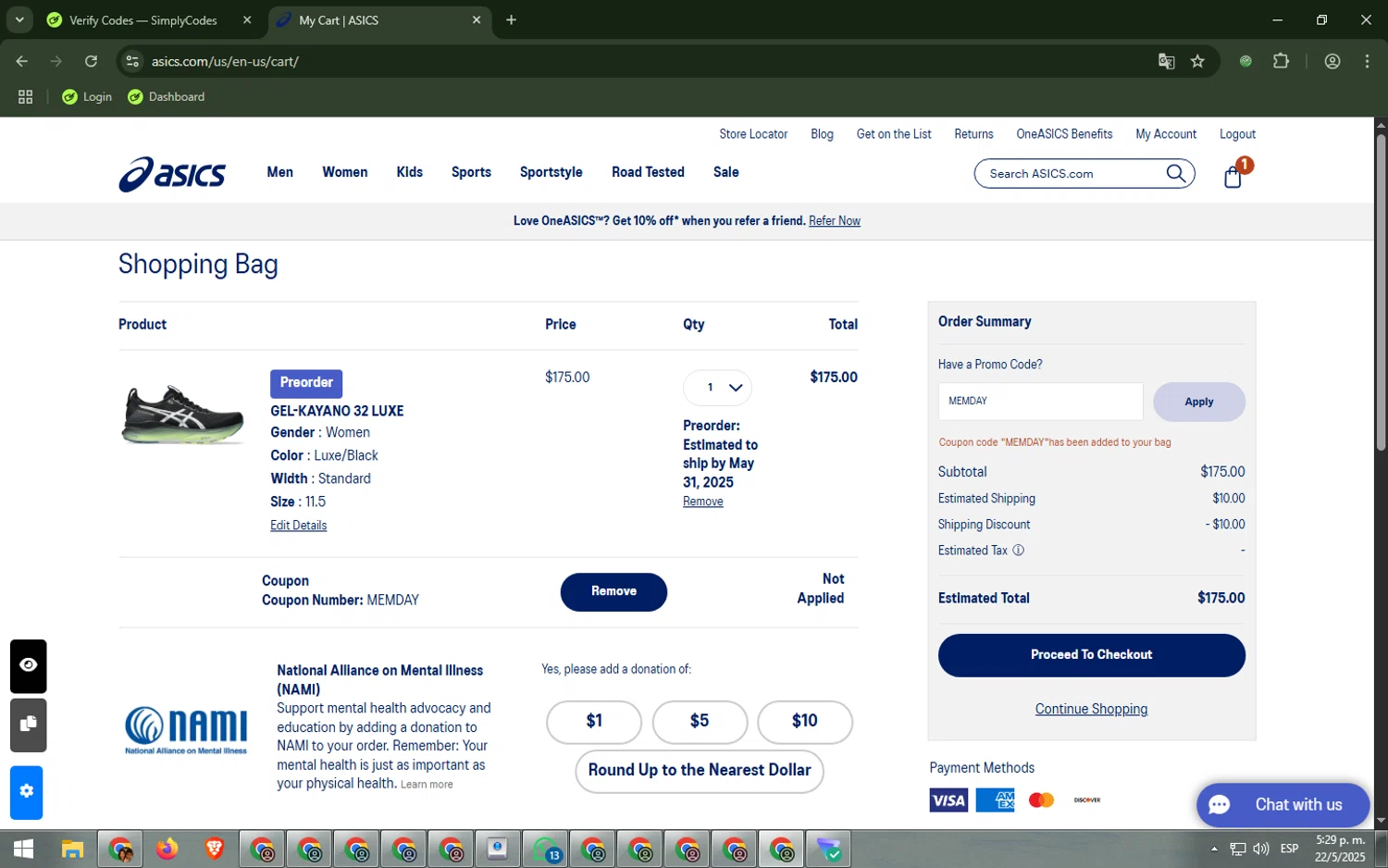Show hidden system tray icons

point(1213,849)
